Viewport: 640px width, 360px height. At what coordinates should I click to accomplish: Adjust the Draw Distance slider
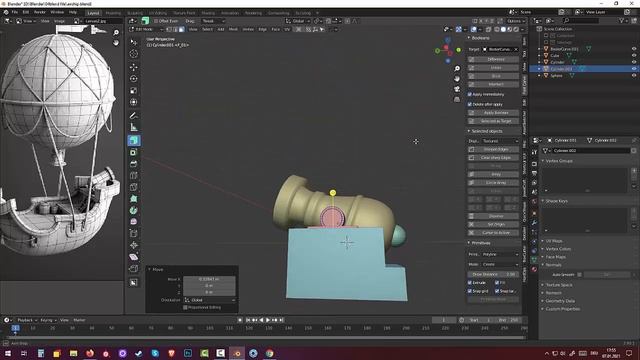(493, 274)
